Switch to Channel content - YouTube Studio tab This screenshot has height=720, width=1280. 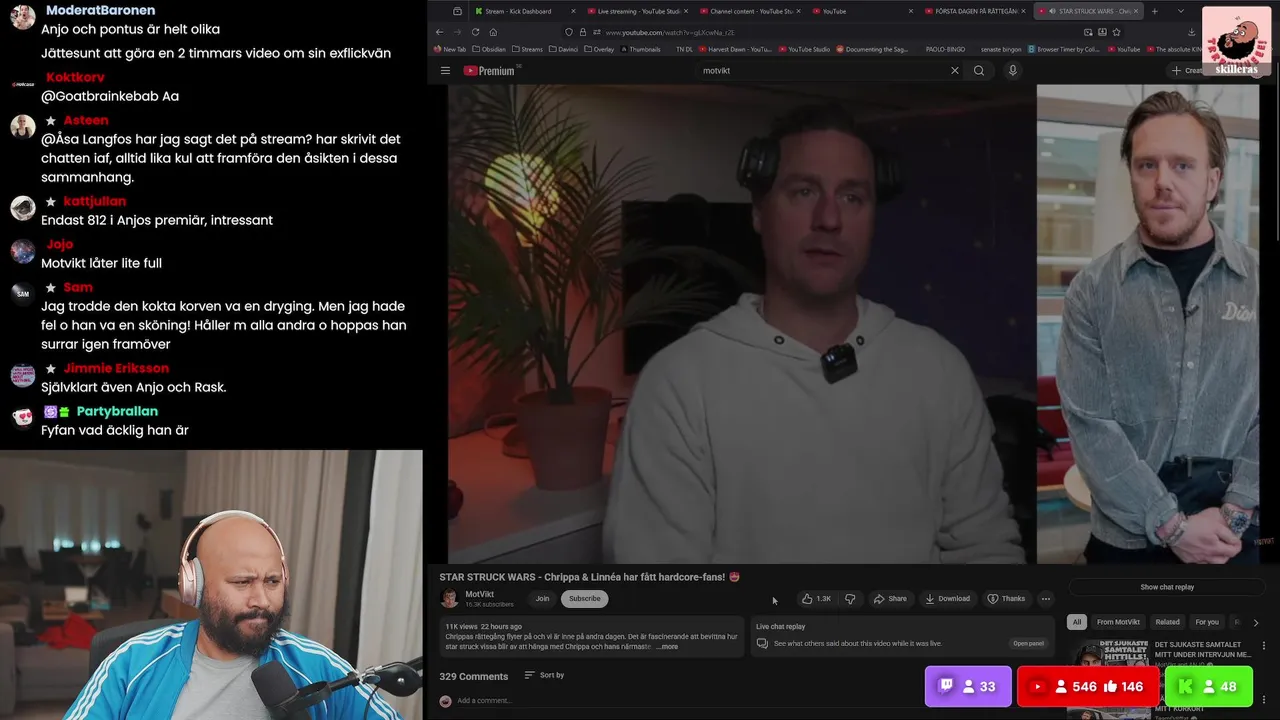(750, 11)
